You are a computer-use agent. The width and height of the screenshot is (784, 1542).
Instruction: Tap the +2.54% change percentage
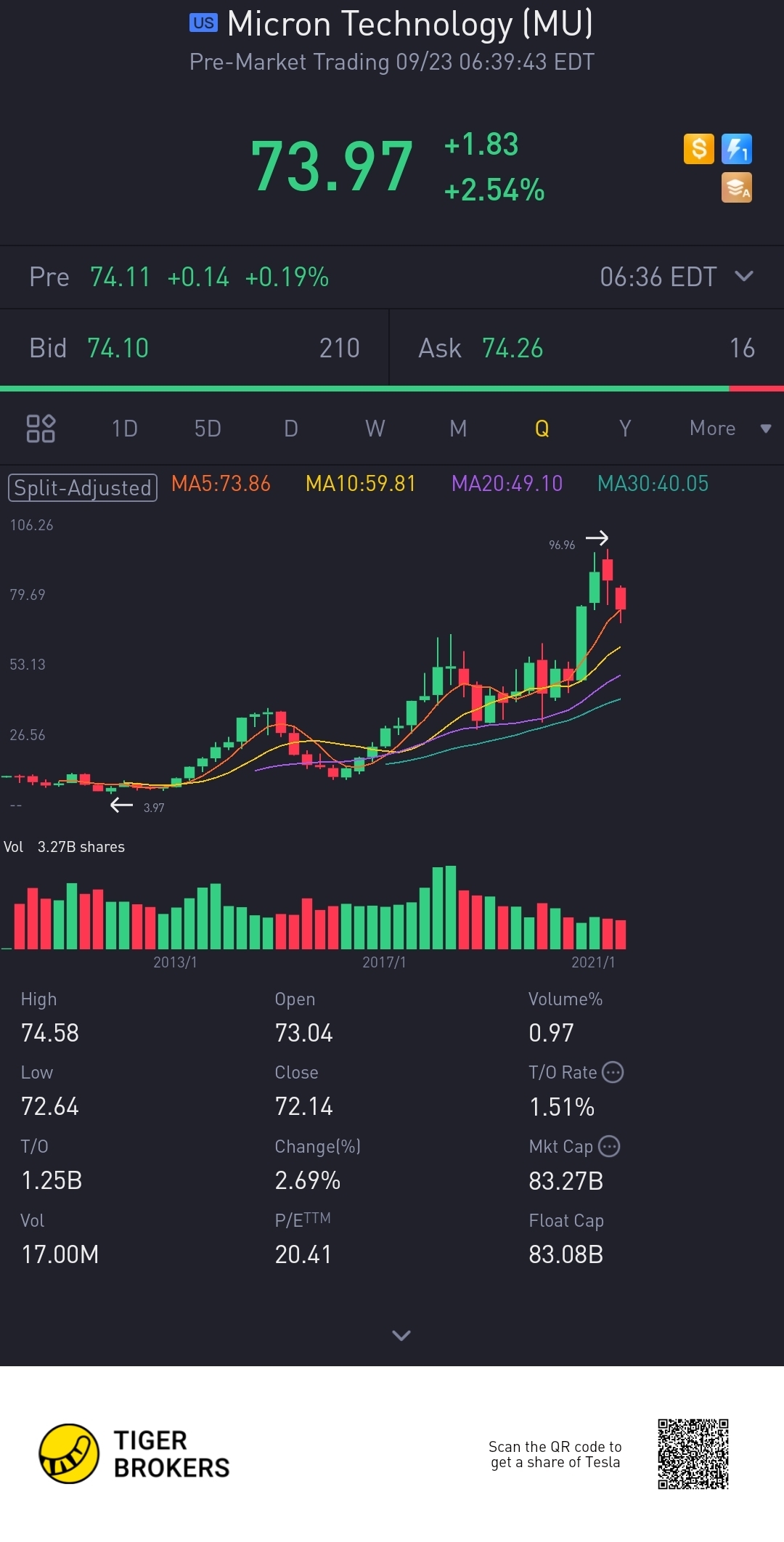[494, 190]
